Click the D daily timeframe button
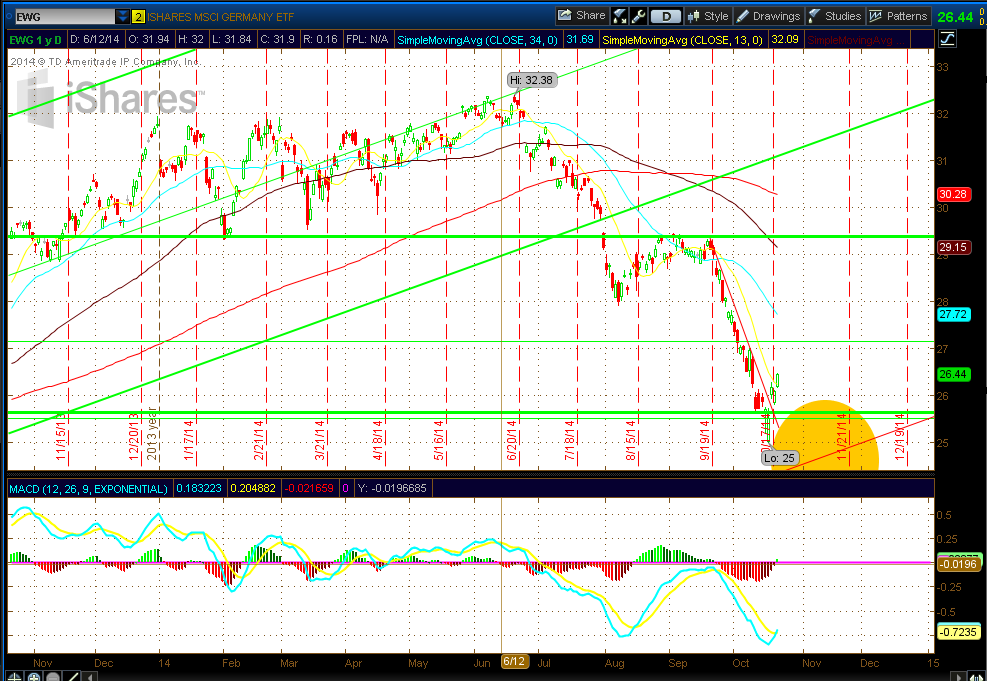 [666, 16]
